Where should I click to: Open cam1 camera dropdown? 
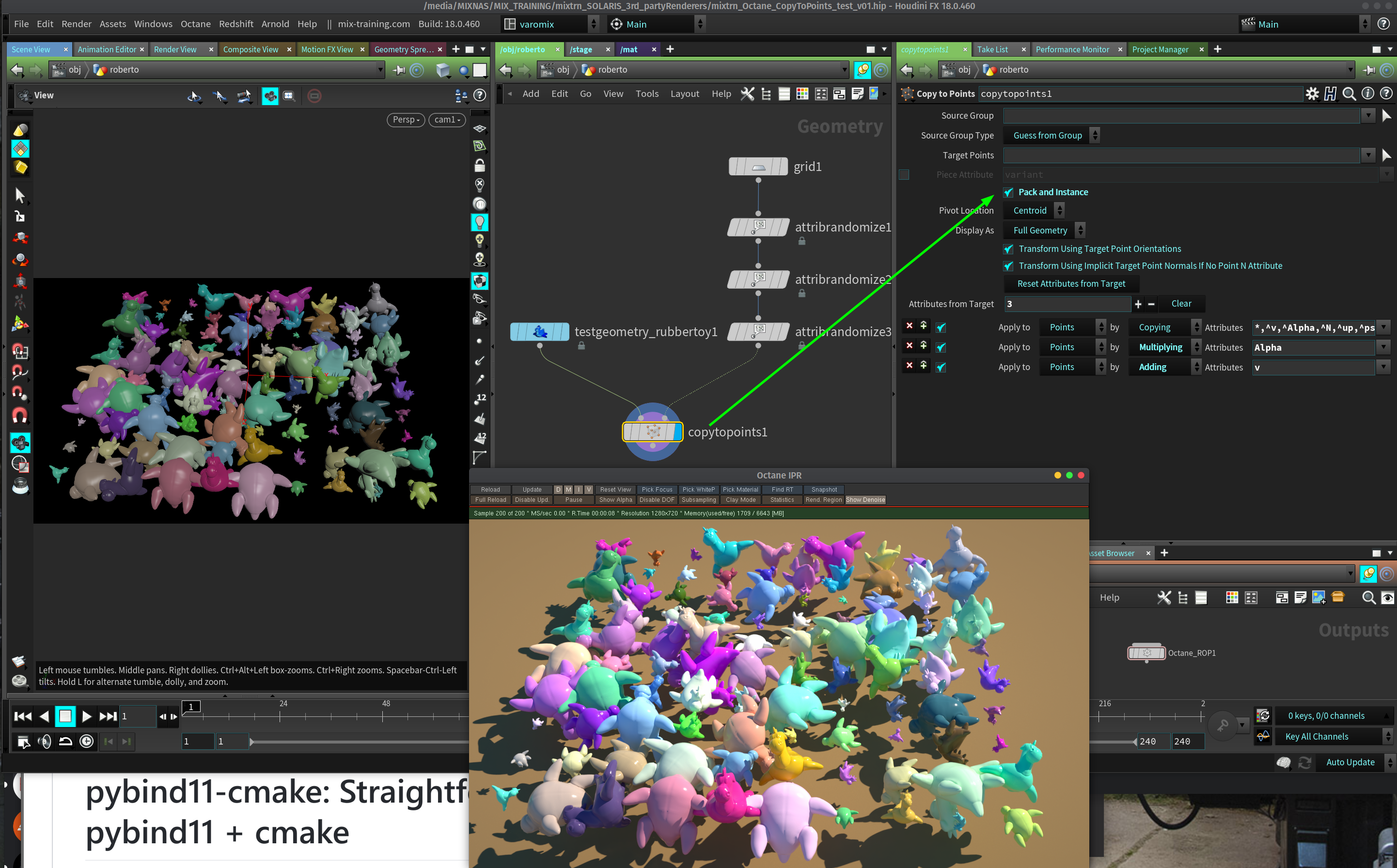pyautogui.click(x=447, y=120)
